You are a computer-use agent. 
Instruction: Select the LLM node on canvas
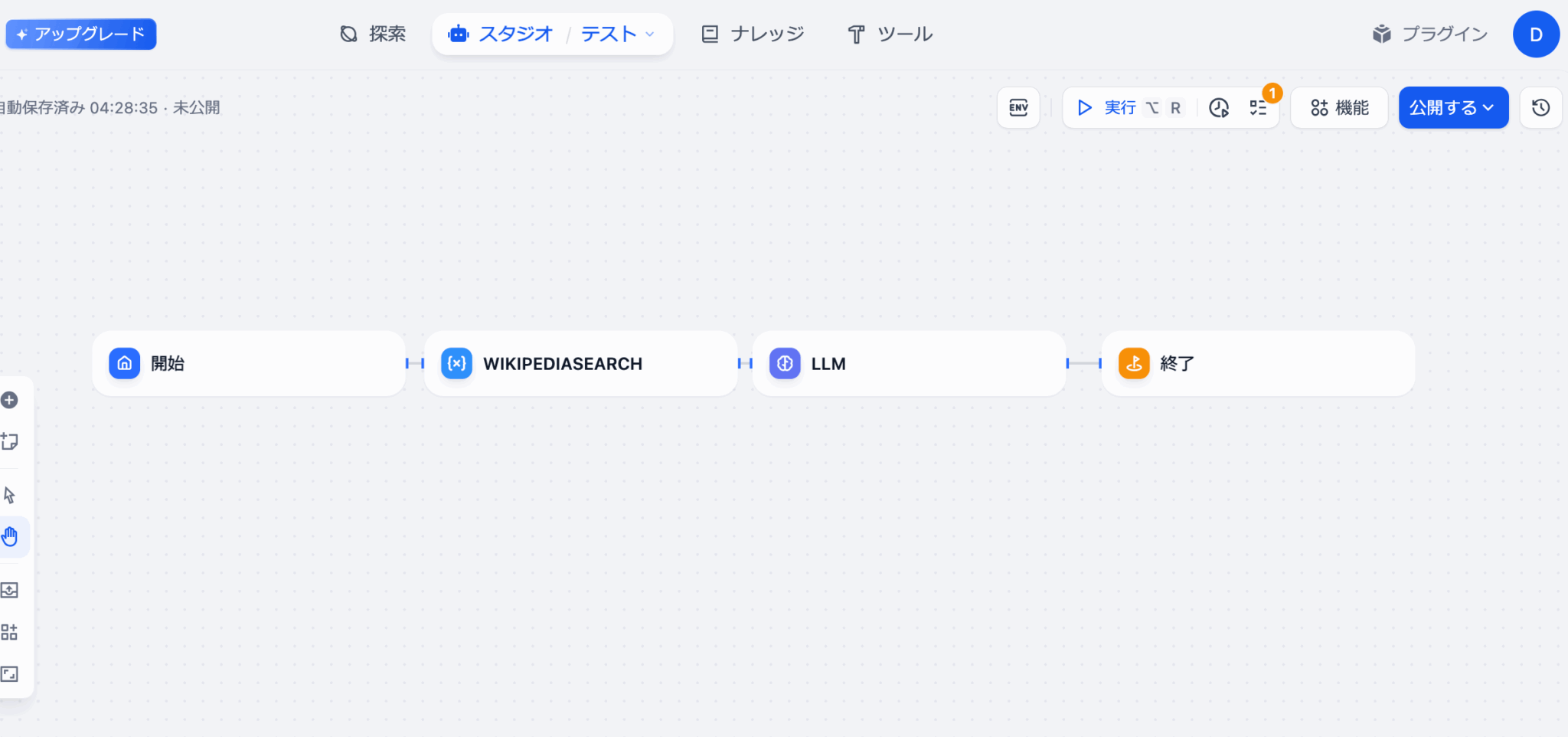pos(909,364)
